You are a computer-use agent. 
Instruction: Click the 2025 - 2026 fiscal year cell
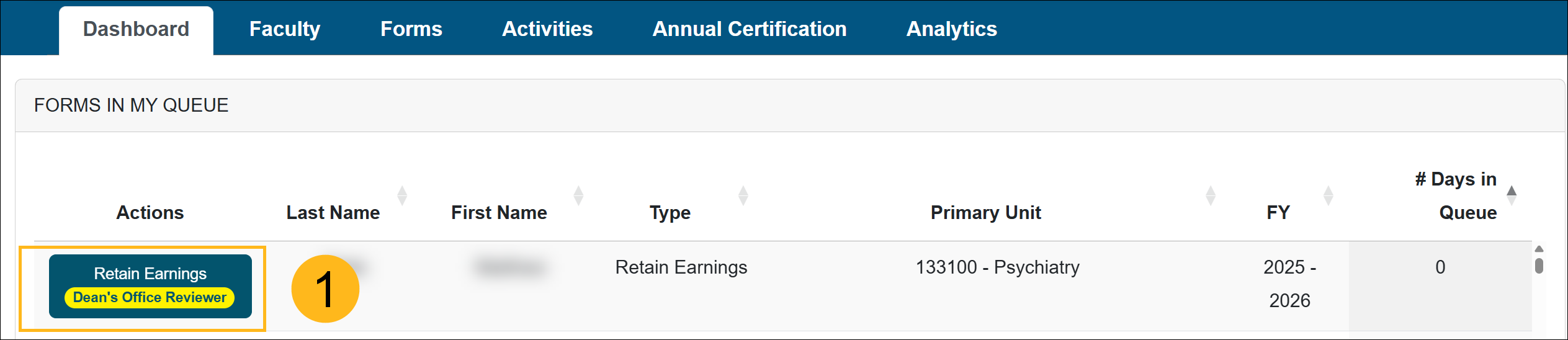point(1289,284)
